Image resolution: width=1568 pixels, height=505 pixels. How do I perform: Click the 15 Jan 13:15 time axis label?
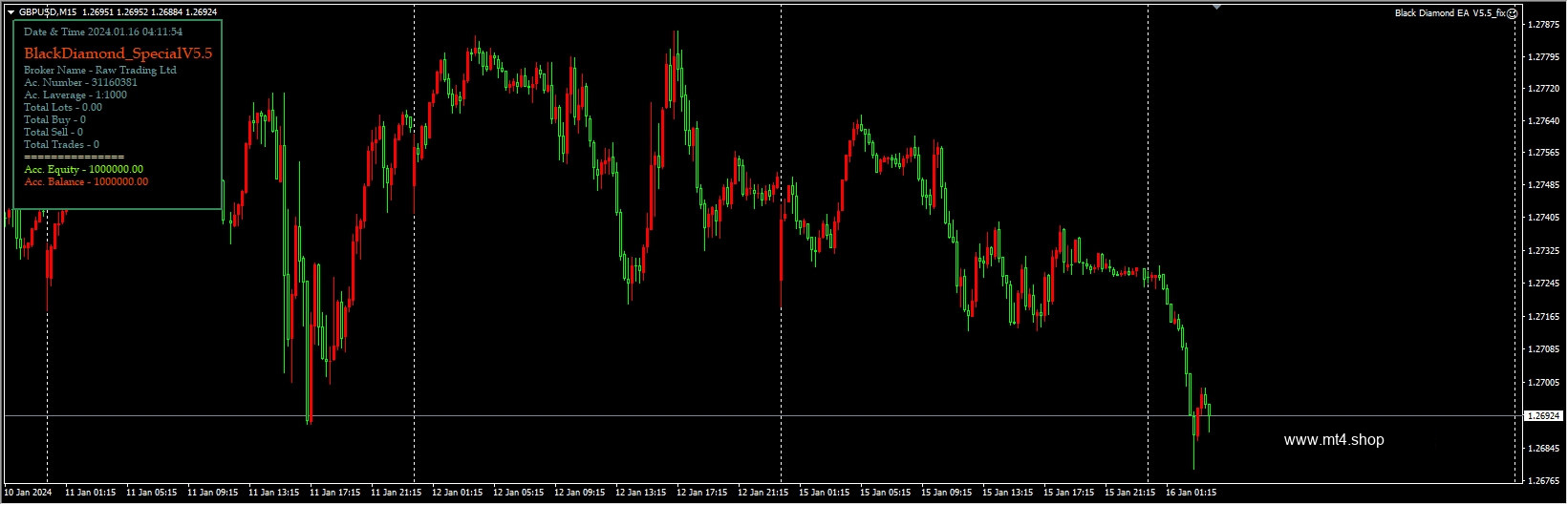(x=1008, y=494)
